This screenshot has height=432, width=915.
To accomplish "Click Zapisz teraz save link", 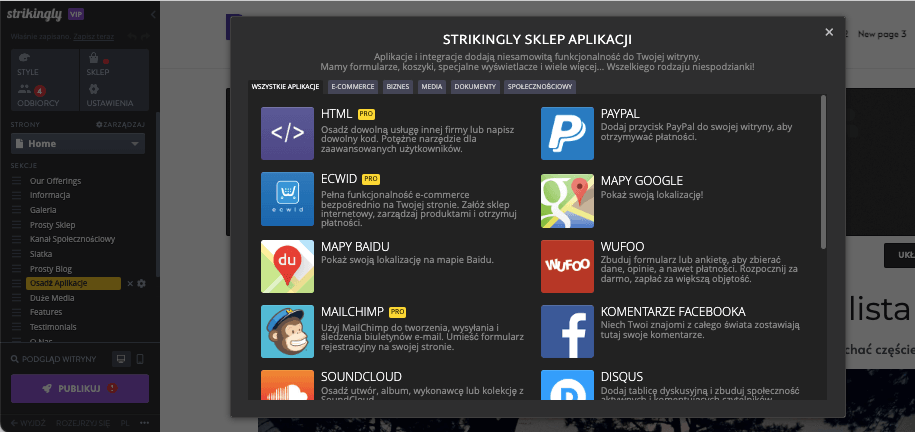I will click(x=93, y=36).
